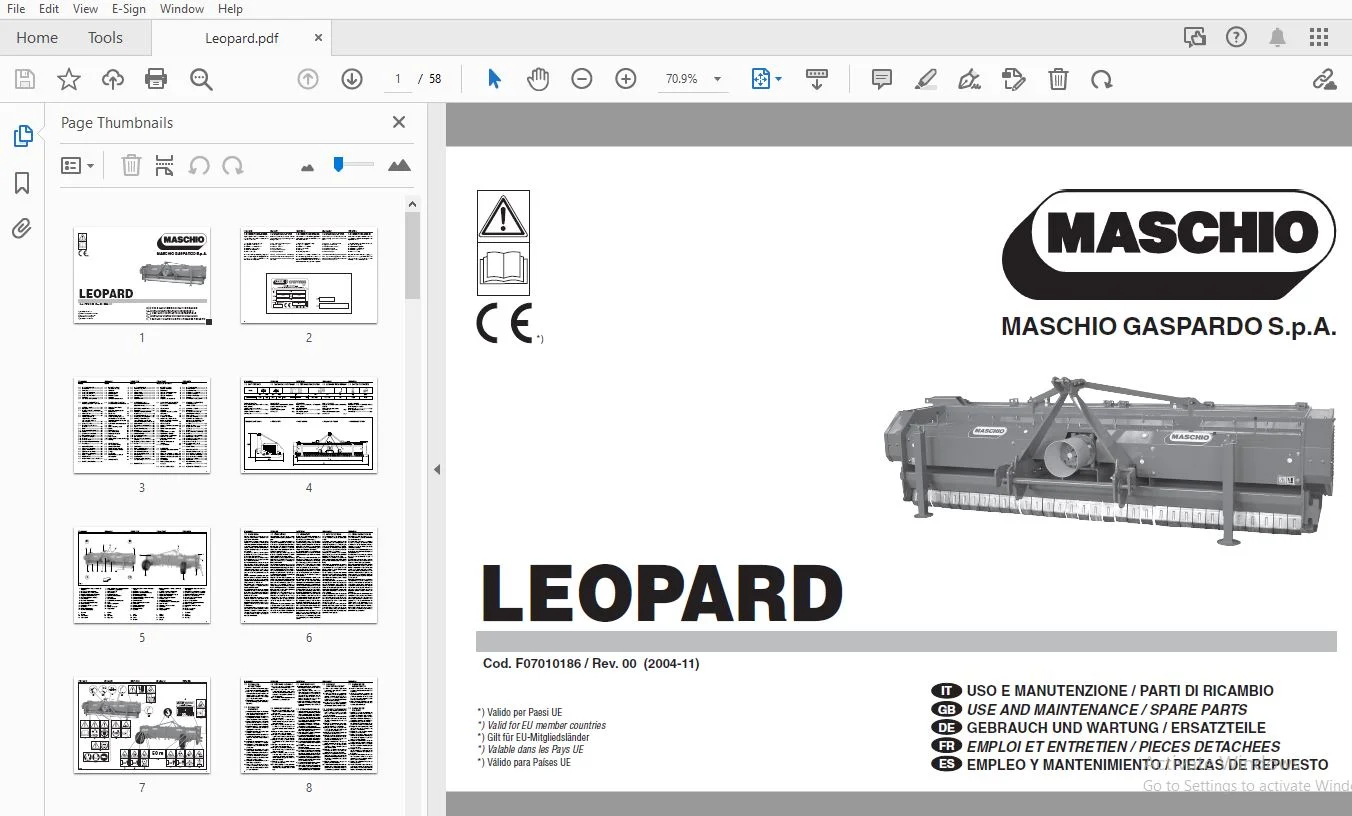
Task: Rotate the page clockwise in toolbar
Action: (x=1102, y=79)
